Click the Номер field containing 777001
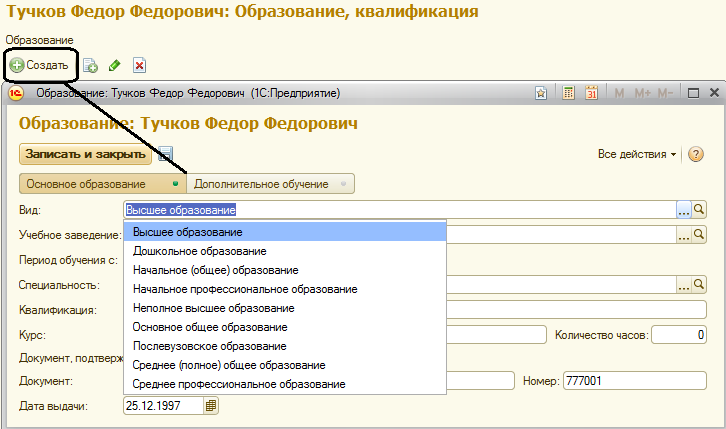The height and width of the screenshot is (429, 726). (635, 381)
